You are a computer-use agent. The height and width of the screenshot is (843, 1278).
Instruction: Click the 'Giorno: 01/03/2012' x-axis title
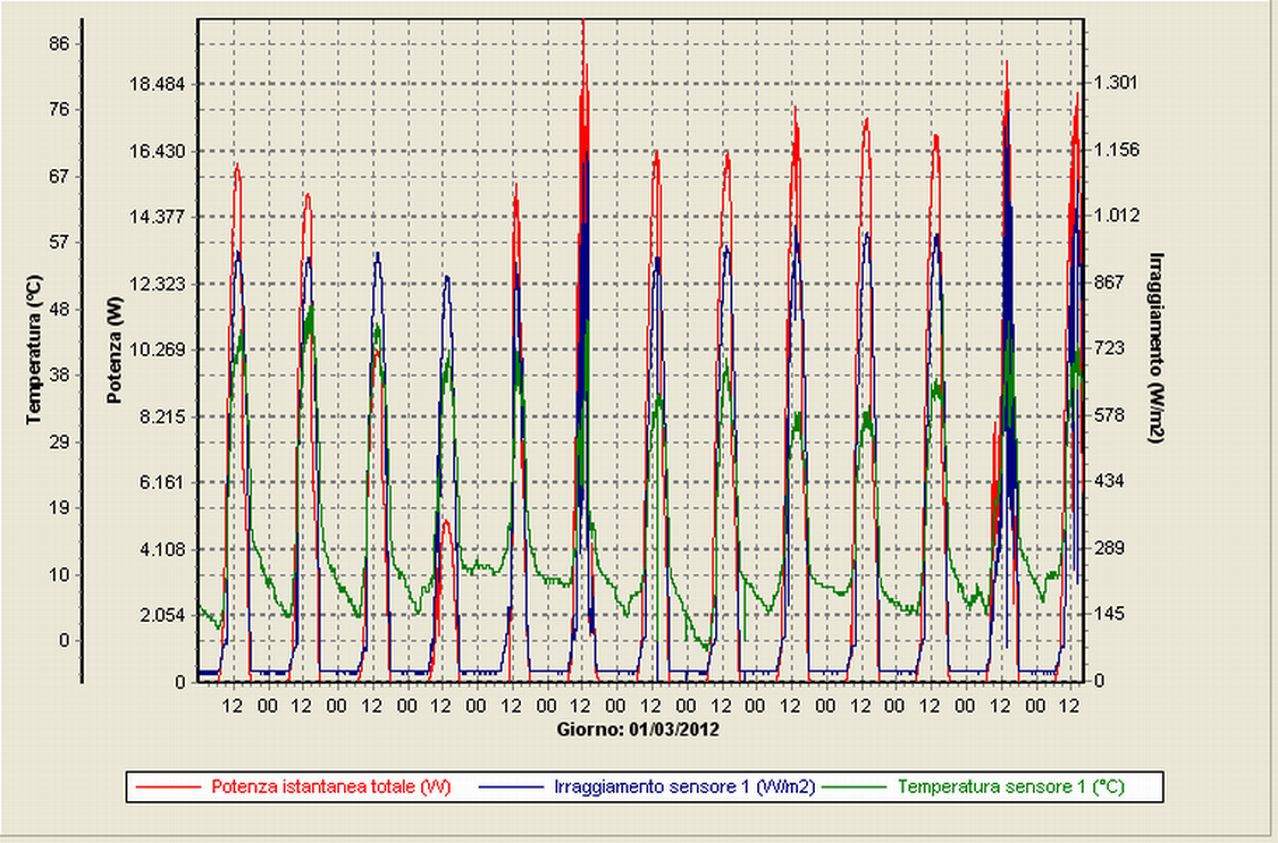[x=638, y=729]
